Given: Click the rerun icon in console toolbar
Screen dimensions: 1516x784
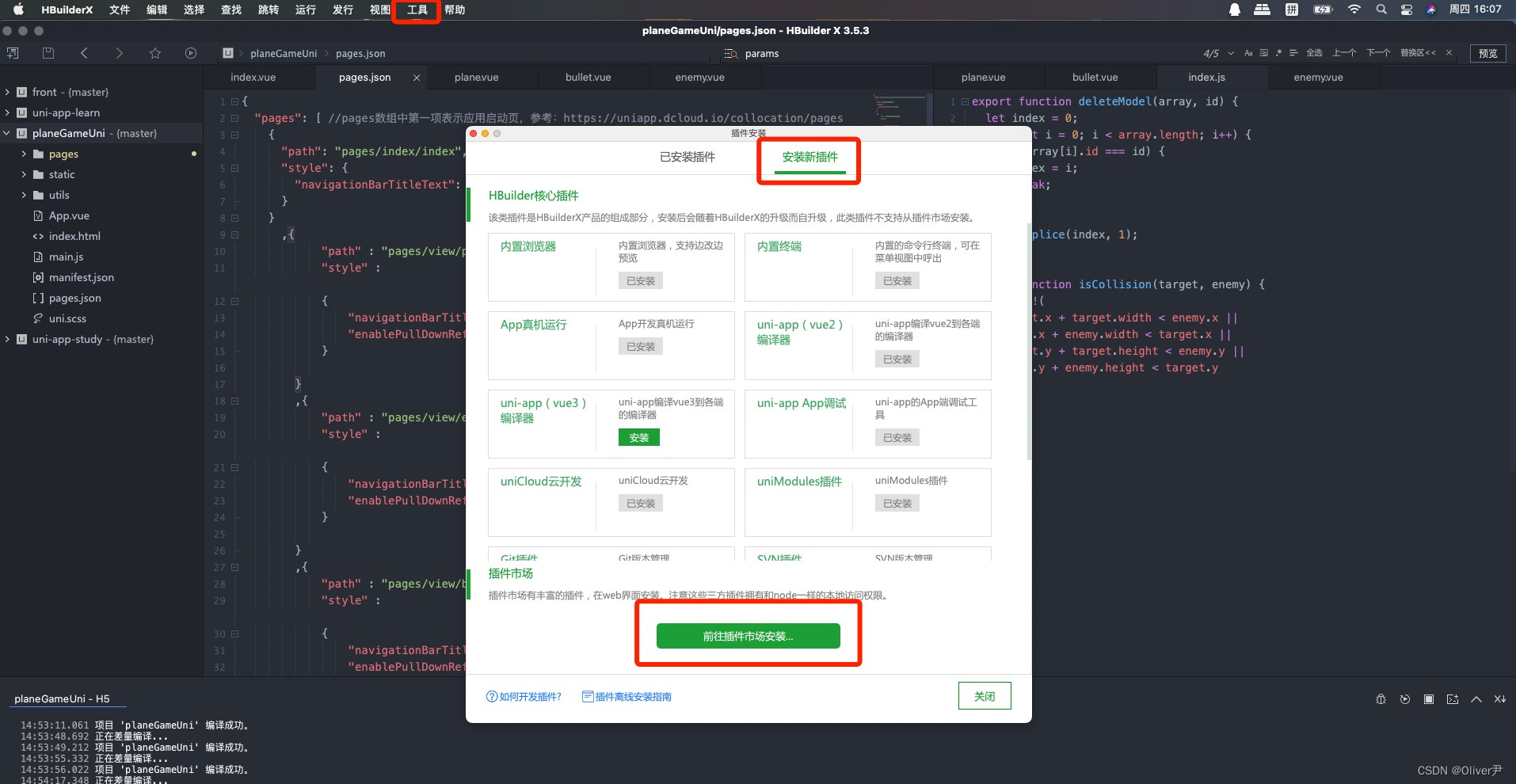Looking at the screenshot, I should tap(1405, 699).
